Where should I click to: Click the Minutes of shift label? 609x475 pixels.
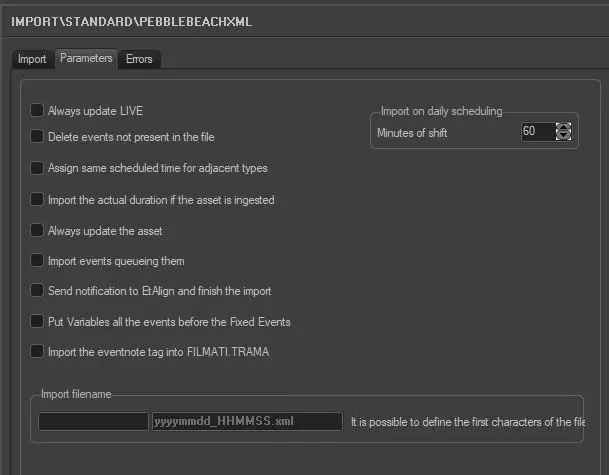pos(413,132)
